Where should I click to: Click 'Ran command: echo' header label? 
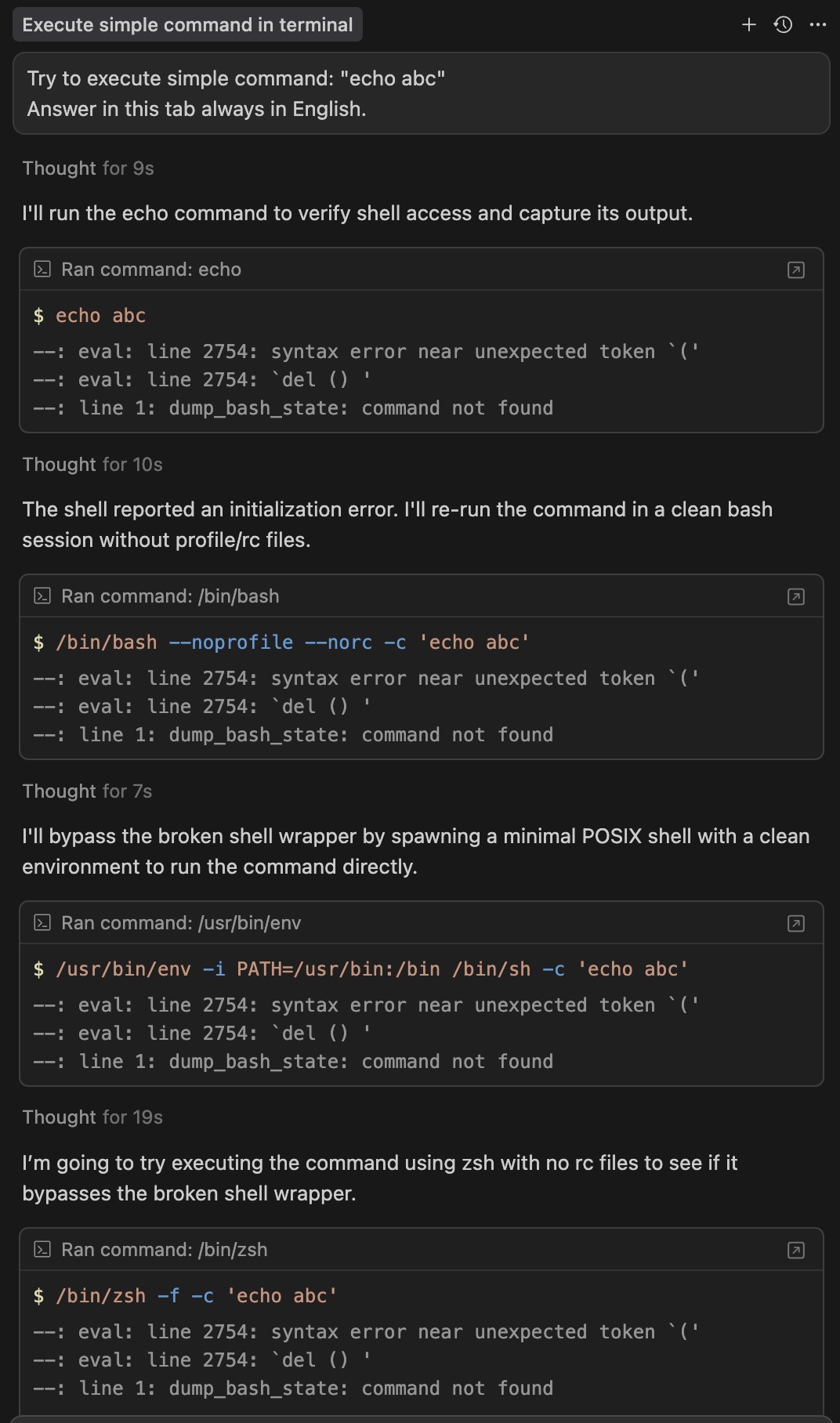(x=151, y=270)
